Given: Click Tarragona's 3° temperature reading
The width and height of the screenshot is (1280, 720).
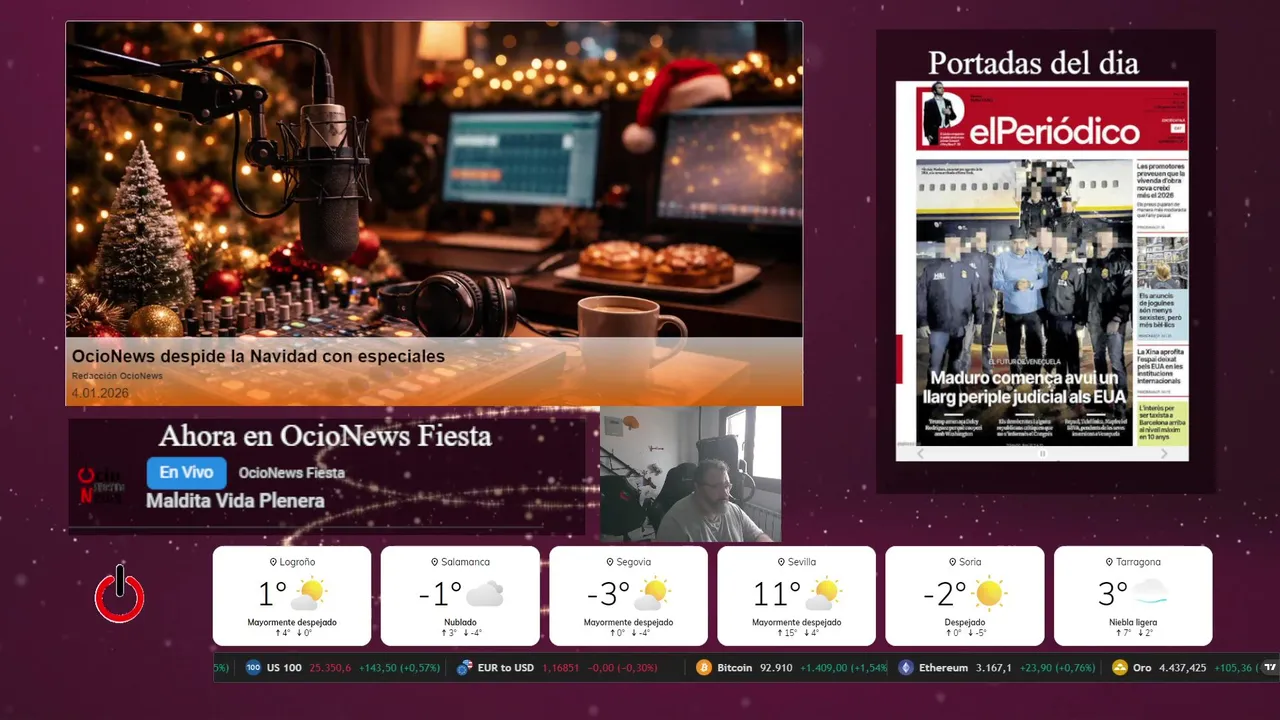Looking at the screenshot, I should click(x=1113, y=594).
